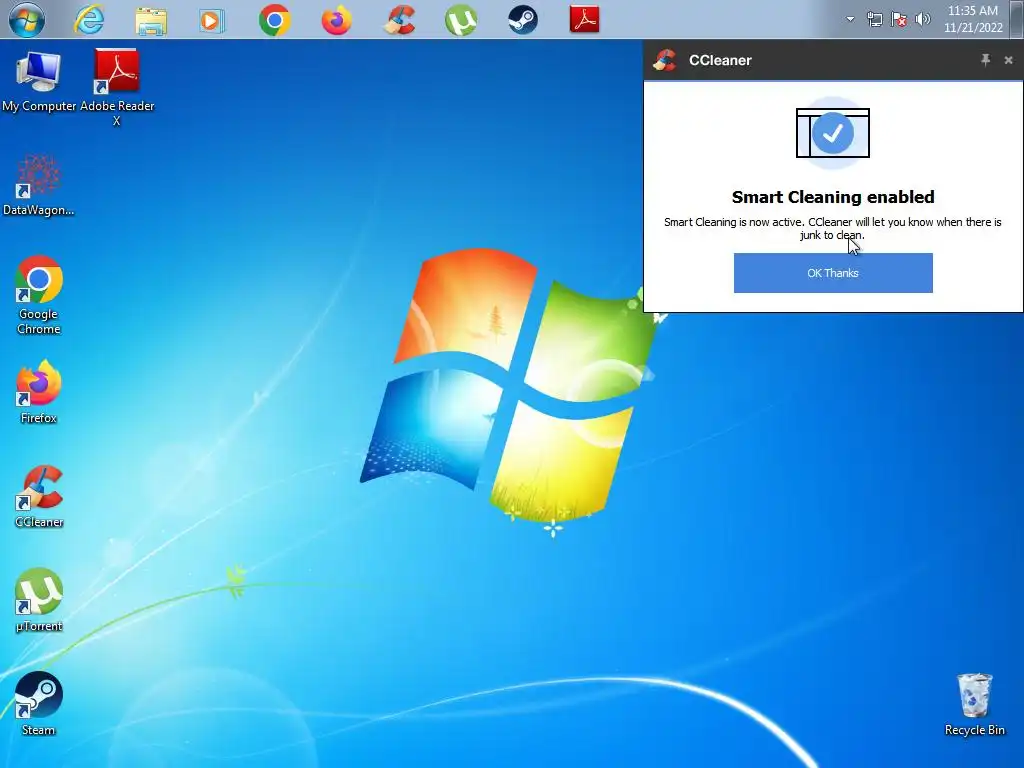Click the taskbar clock showing 11:35 AM
Viewport: 1024px width, 768px height.
[973, 19]
